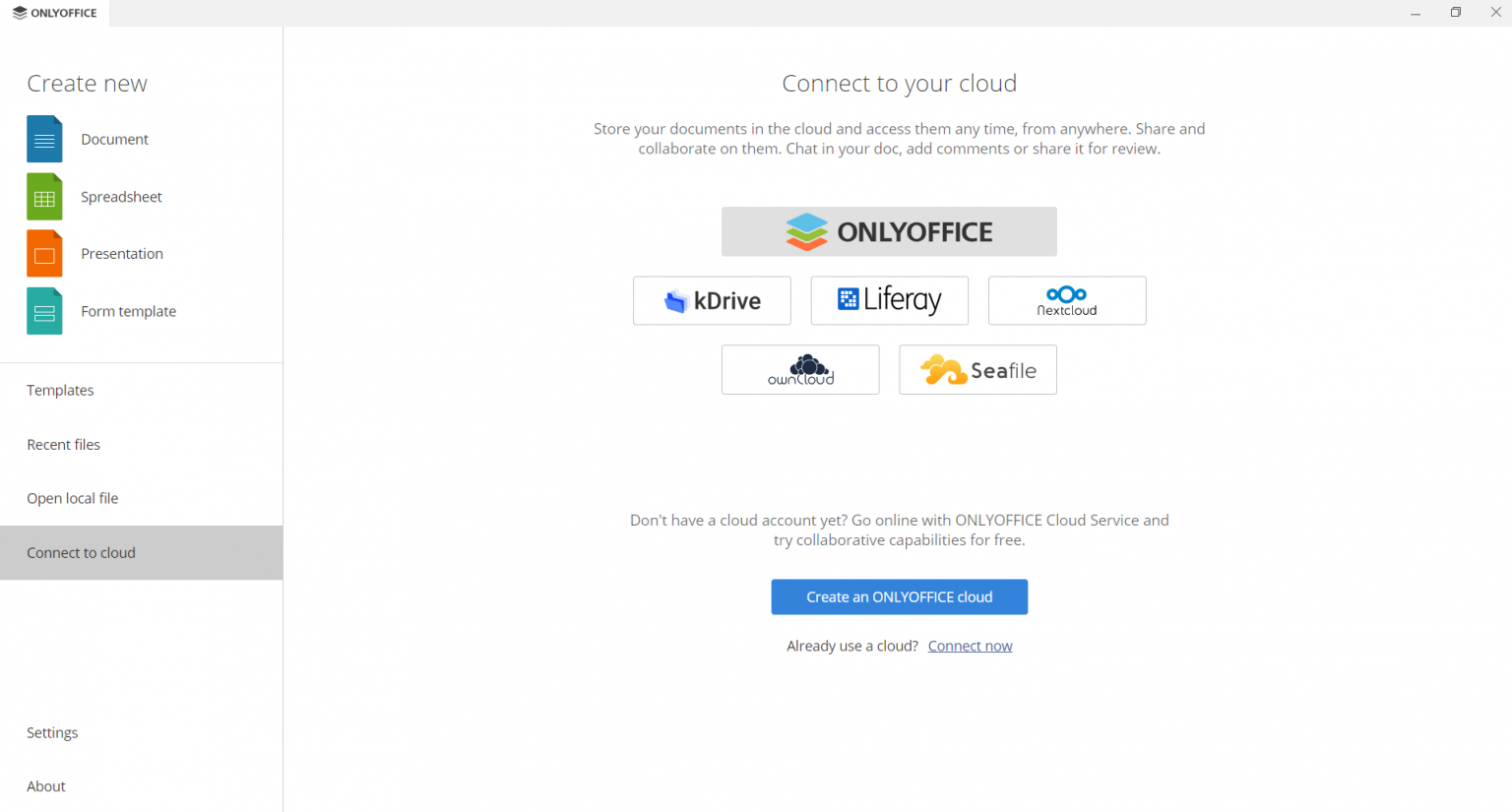
Task: Connect to ONLYOFFICE cloud storage
Action: pyautogui.click(x=889, y=231)
